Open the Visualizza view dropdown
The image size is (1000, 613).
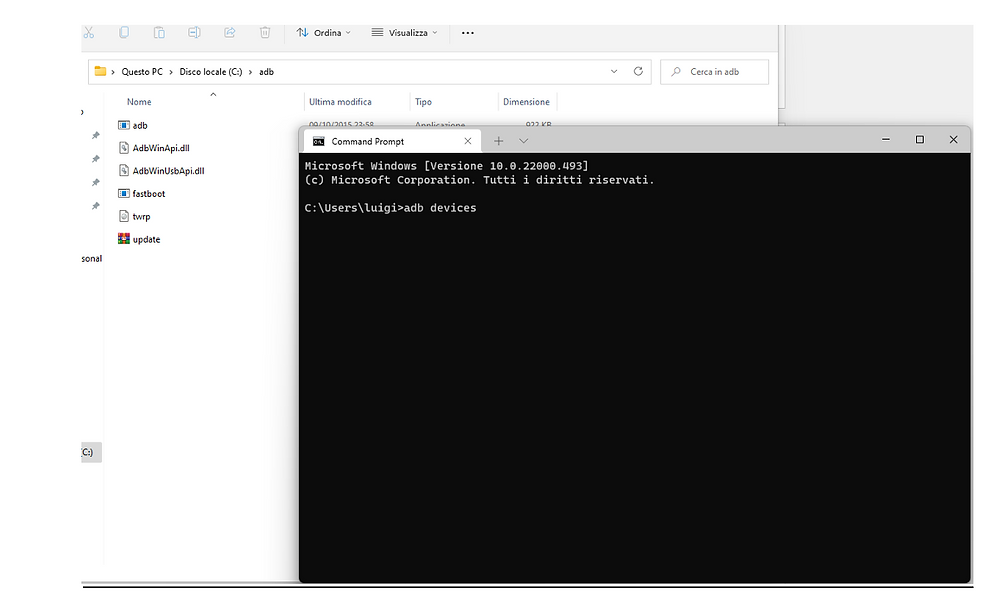pos(405,33)
